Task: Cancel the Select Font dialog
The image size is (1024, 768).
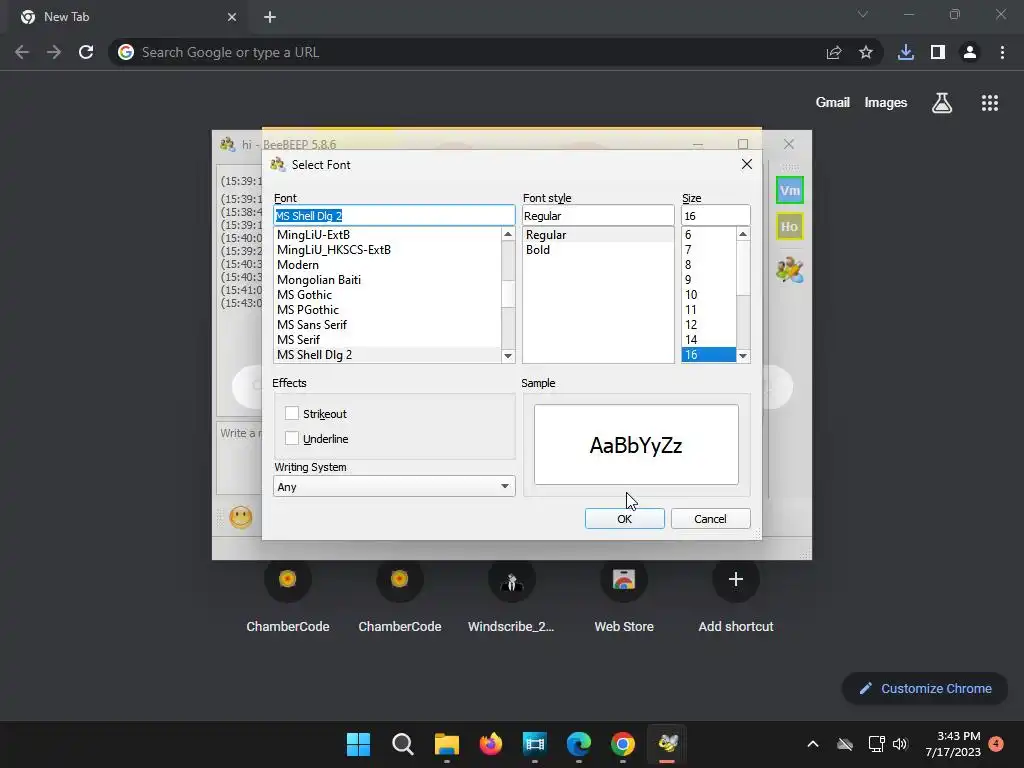Action: point(710,519)
